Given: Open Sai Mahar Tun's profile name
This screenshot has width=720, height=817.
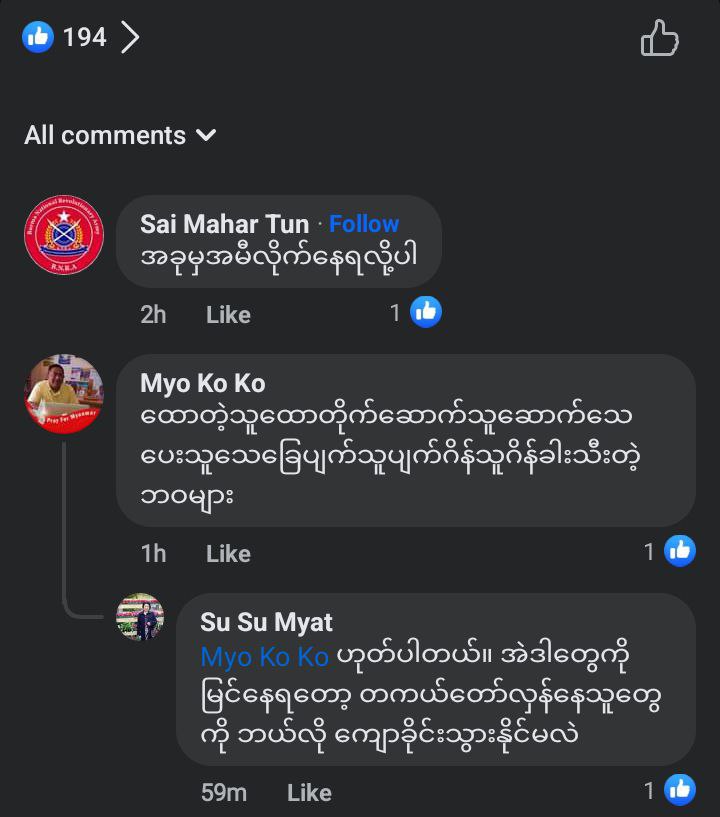Looking at the screenshot, I should [224, 224].
